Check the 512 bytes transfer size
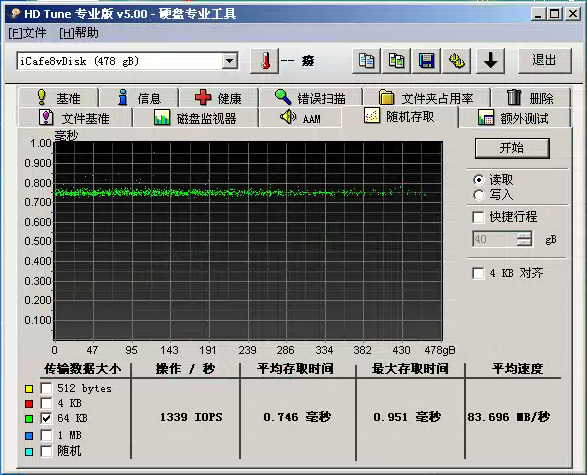 click(46, 388)
